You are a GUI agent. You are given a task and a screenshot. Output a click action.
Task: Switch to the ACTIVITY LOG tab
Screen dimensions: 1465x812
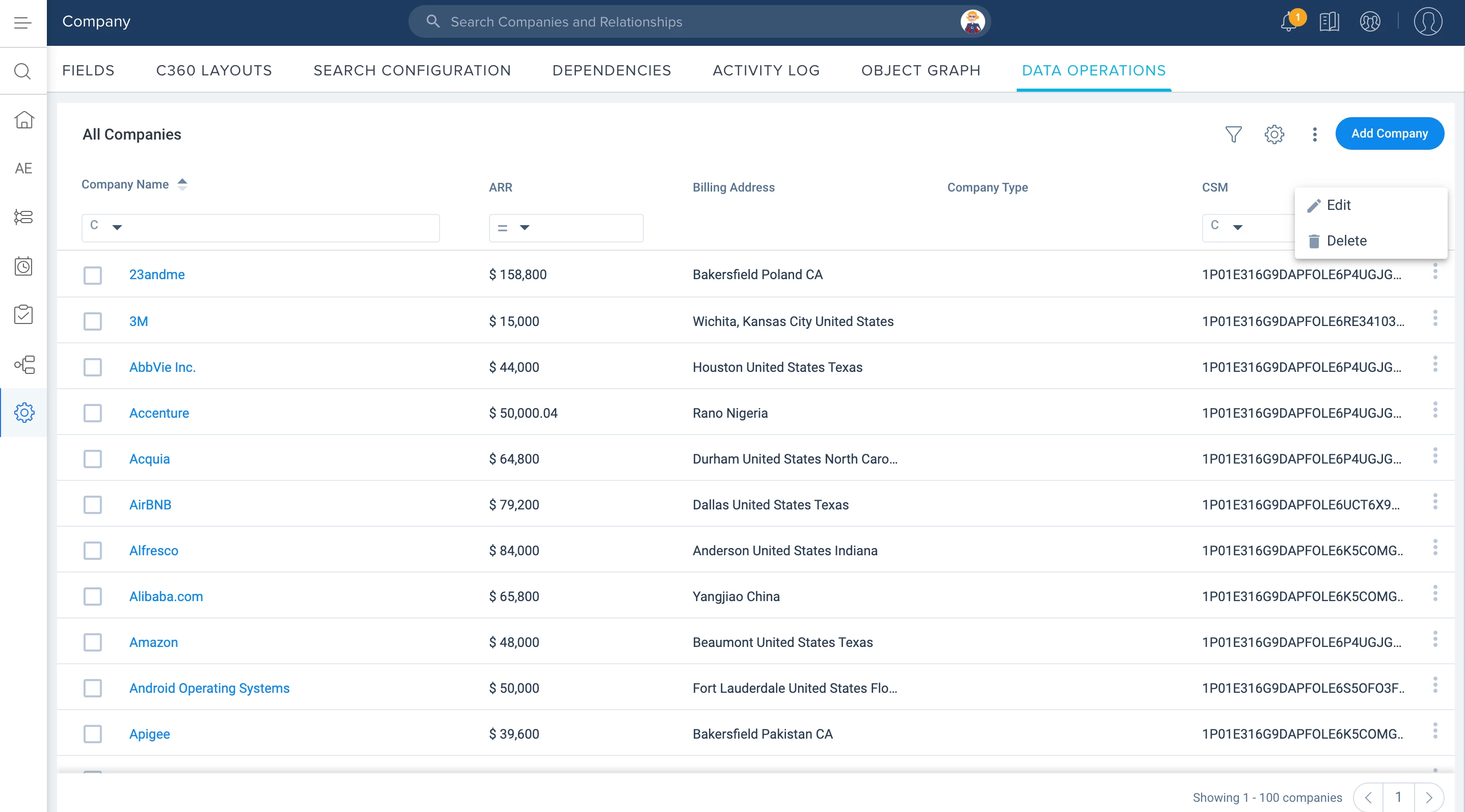(x=766, y=70)
